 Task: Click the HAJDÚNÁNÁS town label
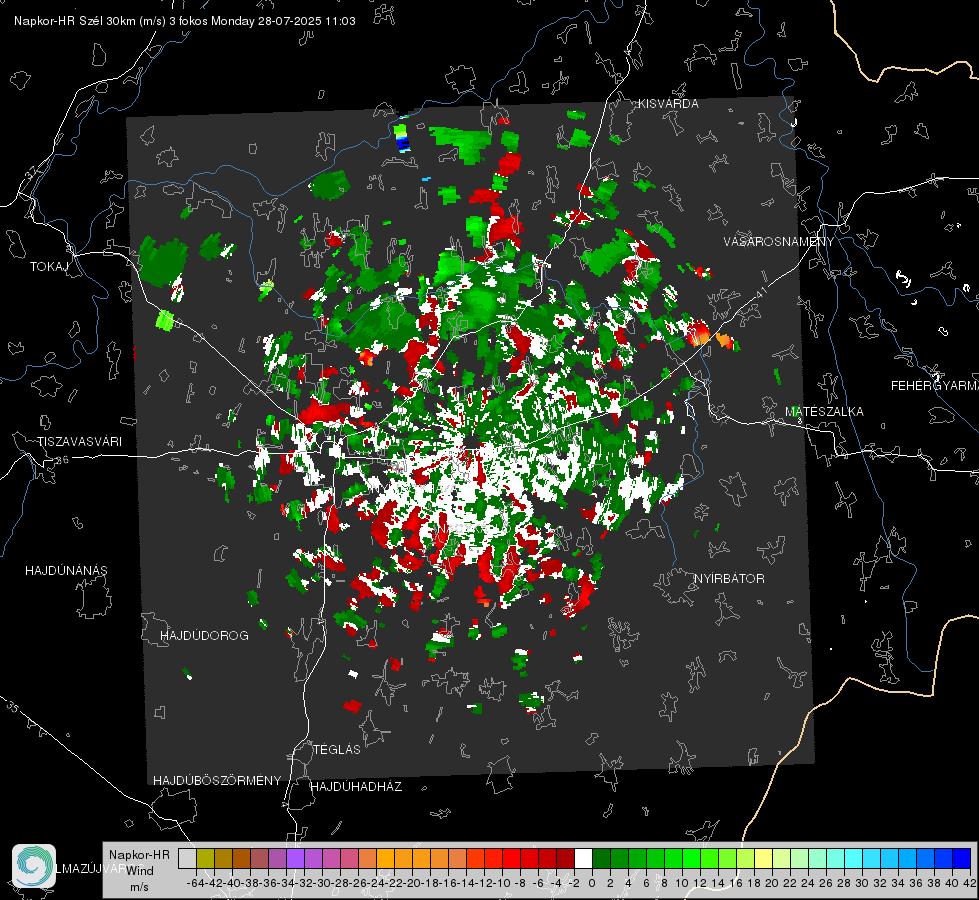tap(66, 570)
